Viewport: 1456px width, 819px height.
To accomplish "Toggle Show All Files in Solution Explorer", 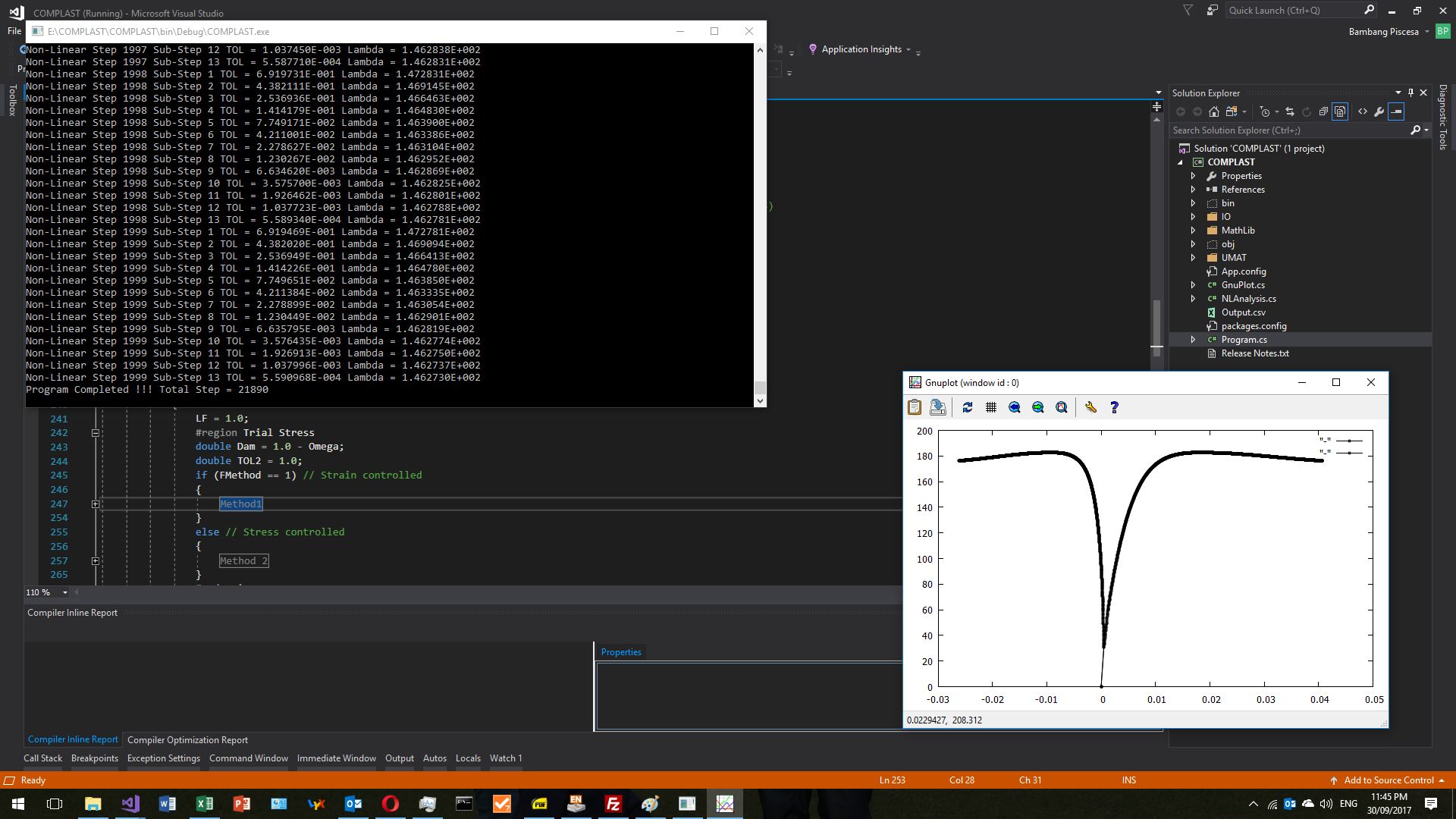I will click(x=1340, y=111).
